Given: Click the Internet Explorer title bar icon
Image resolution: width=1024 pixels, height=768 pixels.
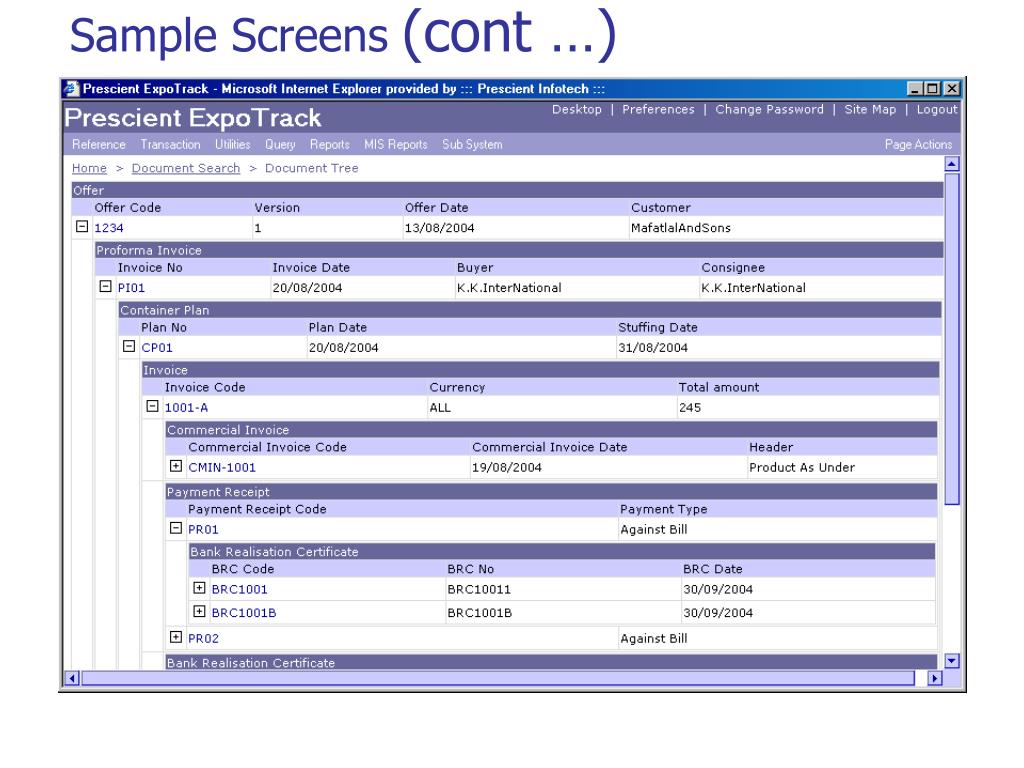Looking at the screenshot, I should click(72, 88).
